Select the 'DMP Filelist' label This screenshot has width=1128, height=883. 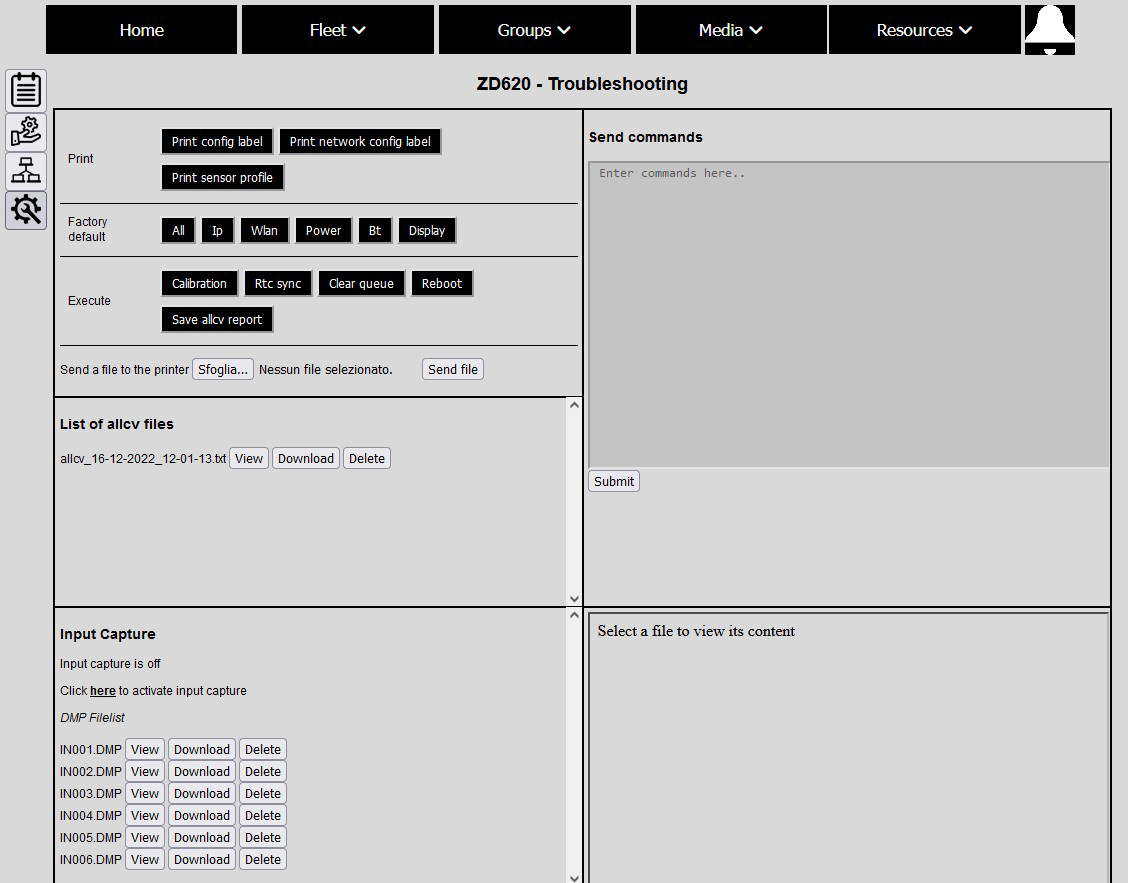tap(92, 717)
